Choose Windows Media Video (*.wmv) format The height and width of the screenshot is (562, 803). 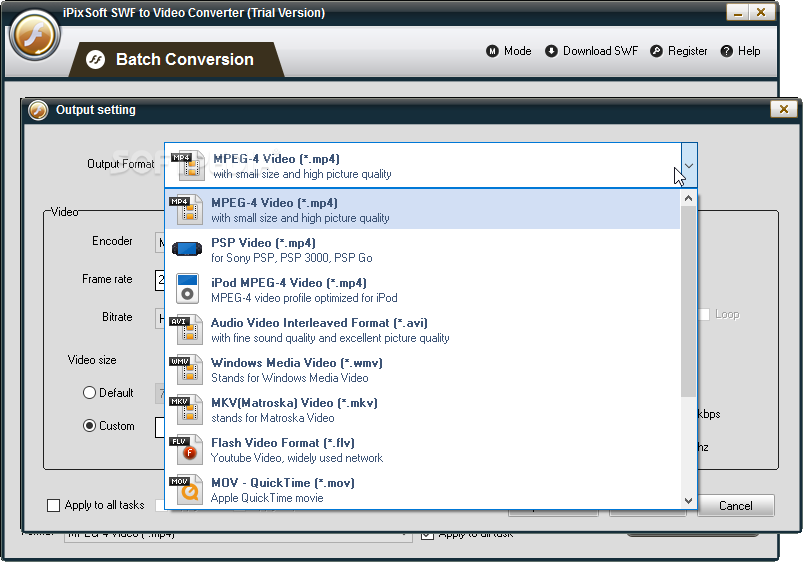422,369
